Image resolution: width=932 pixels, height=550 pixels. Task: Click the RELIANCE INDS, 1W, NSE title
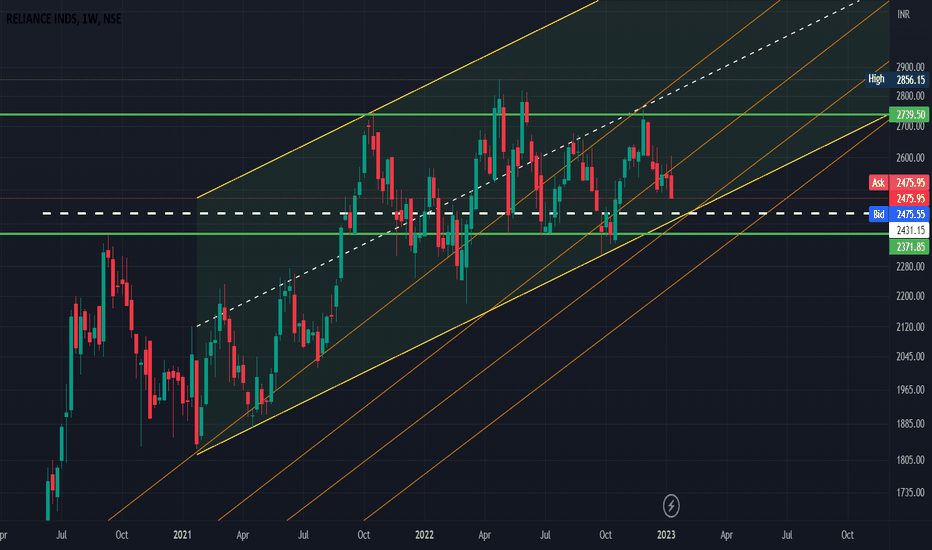point(64,19)
